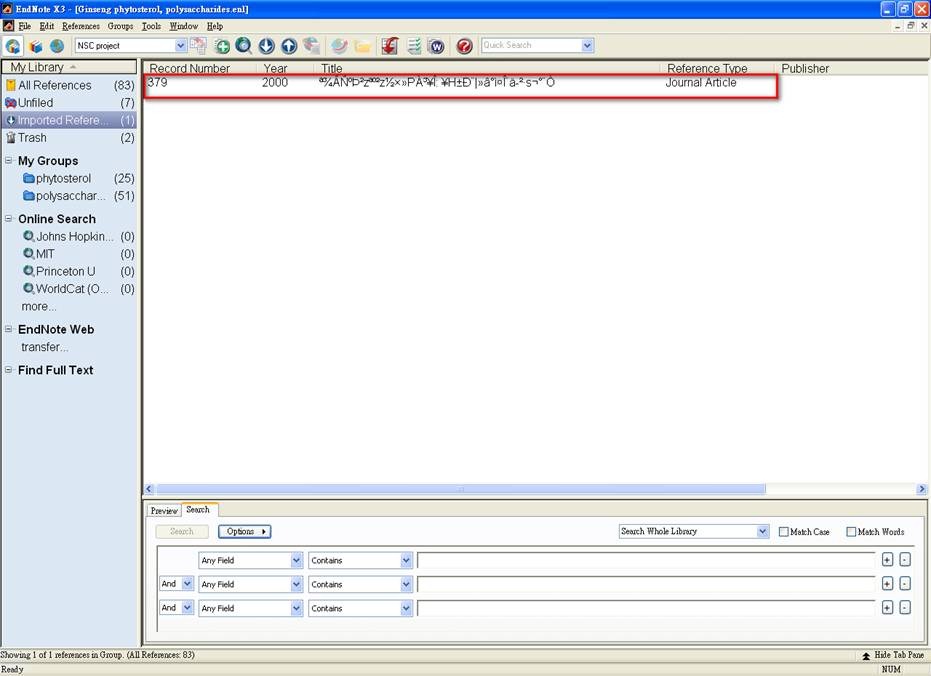Image resolution: width=931 pixels, height=676 pixels.
Task: Open the Help menu
Action: pyautogui.click(x=214, y=26)
